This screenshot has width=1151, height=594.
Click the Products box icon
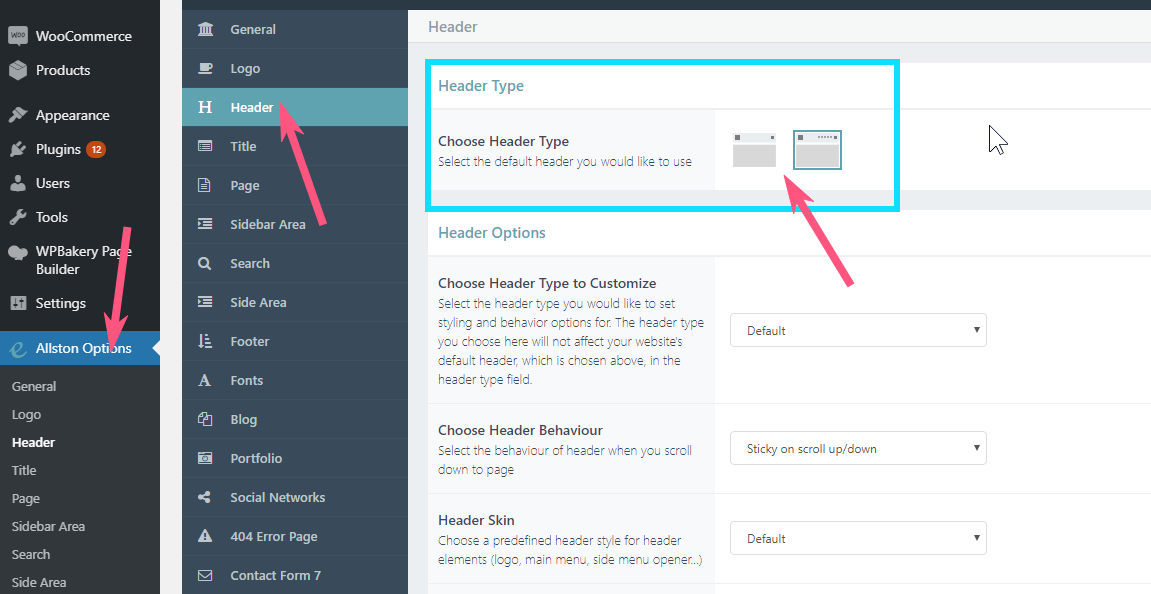18,70
